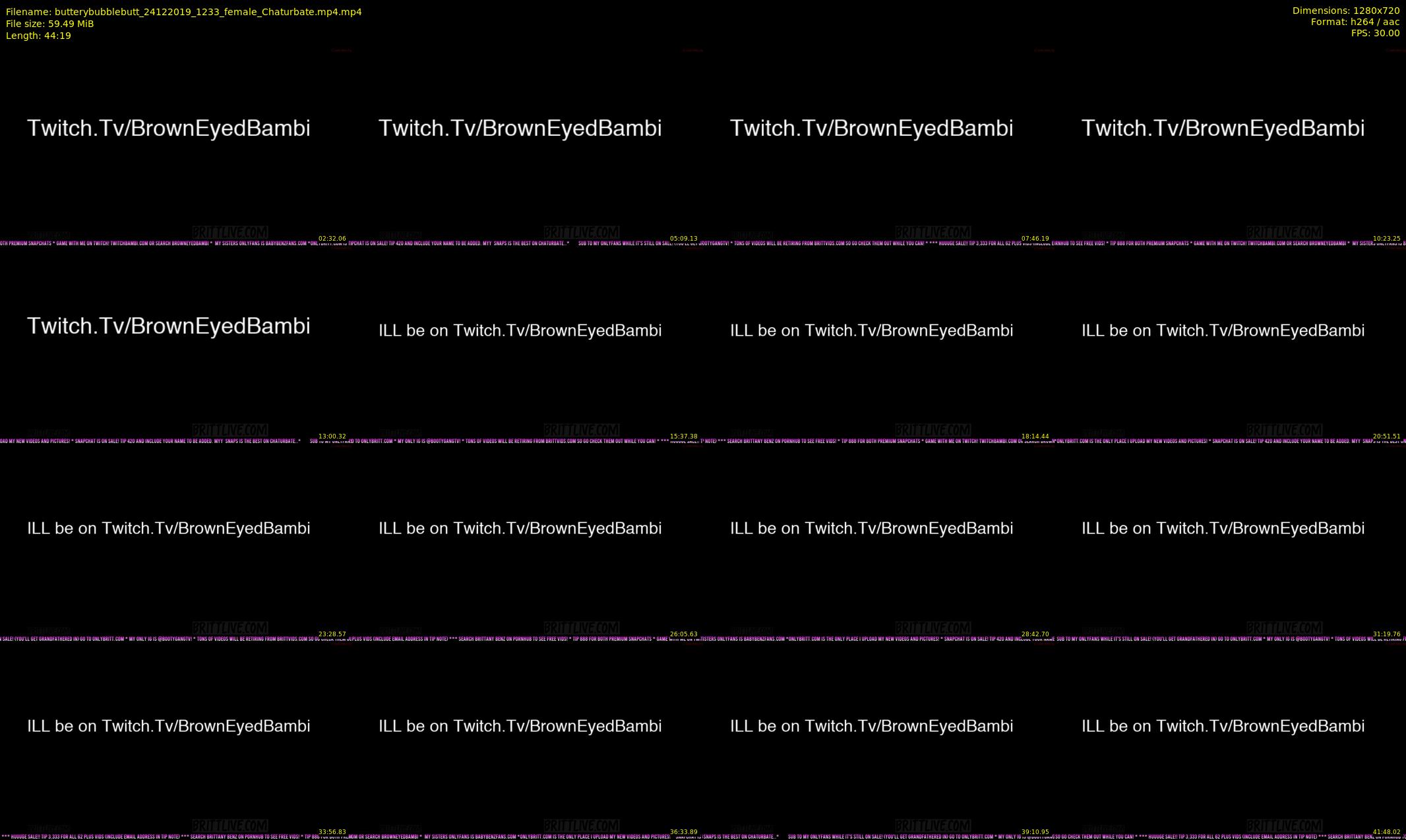Click the thumbnail frame stamped 13:00.32
This screenshot has height=840, width=1406.
175,344
